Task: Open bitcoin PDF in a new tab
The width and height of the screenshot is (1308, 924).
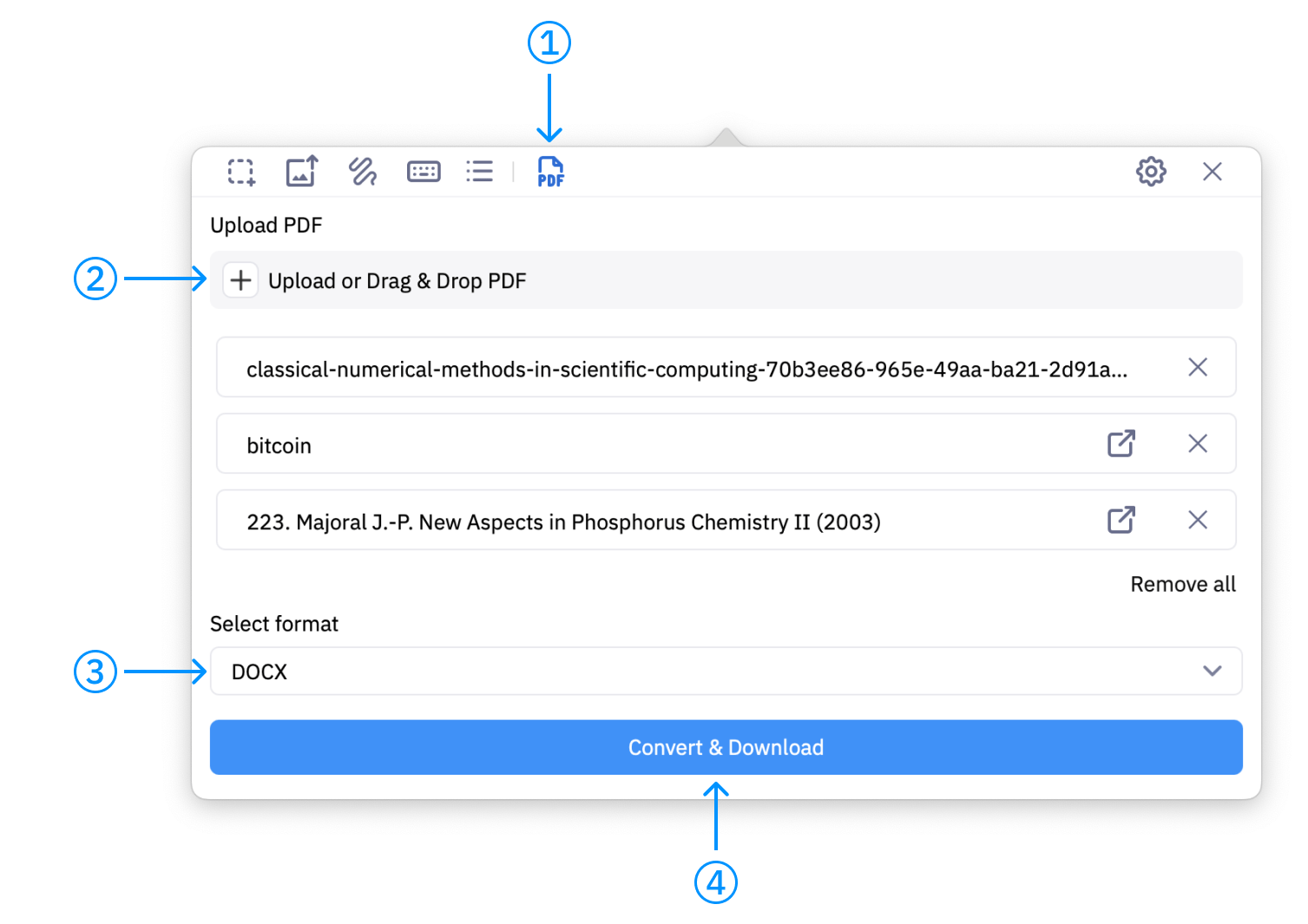Action: [1121, 443]
